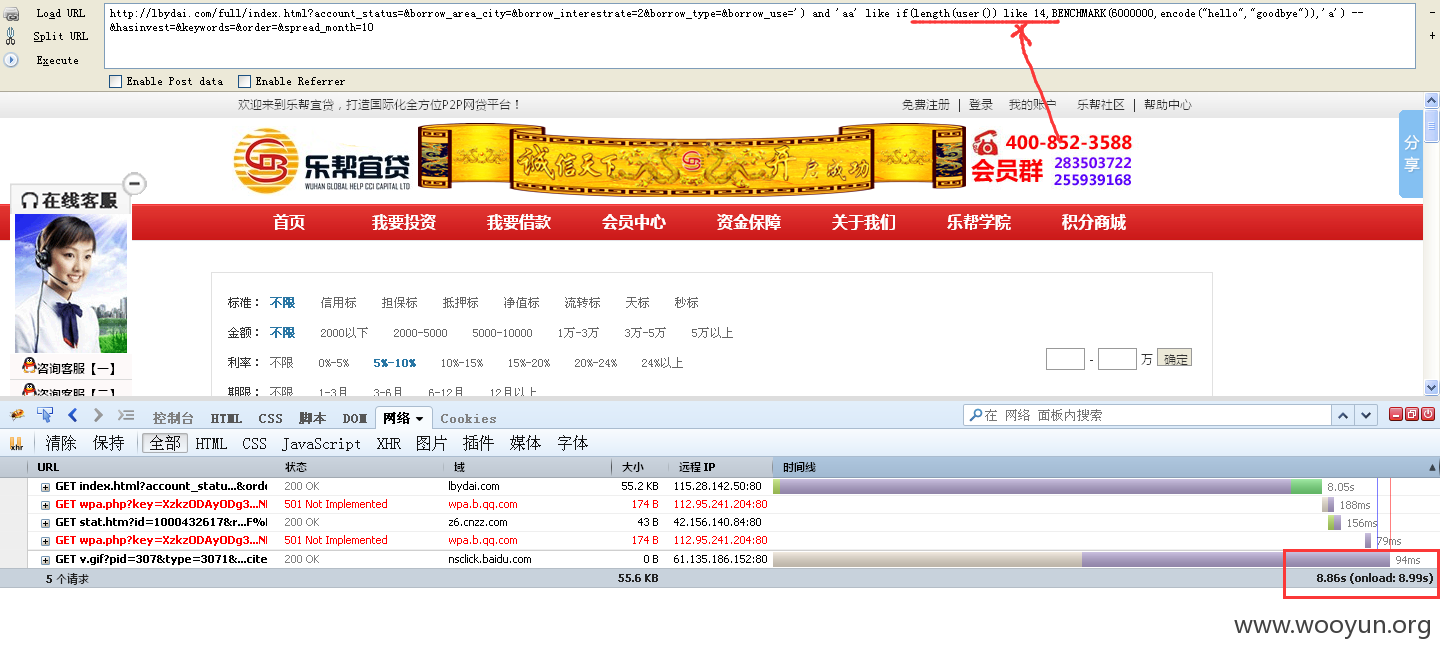Enable Referrer checkbox
Screen dimensions: 1440x654
coord(244,81)
